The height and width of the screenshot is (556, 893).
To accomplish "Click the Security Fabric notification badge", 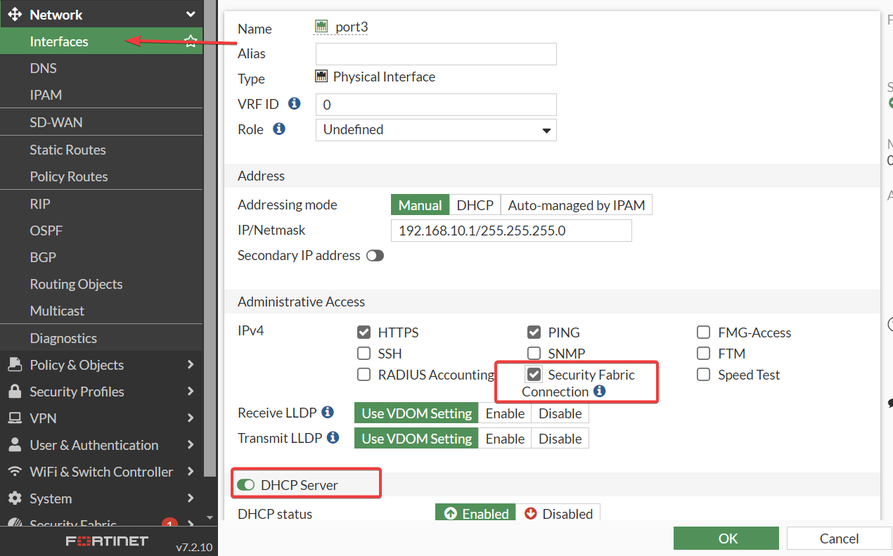I will (169, 523).
